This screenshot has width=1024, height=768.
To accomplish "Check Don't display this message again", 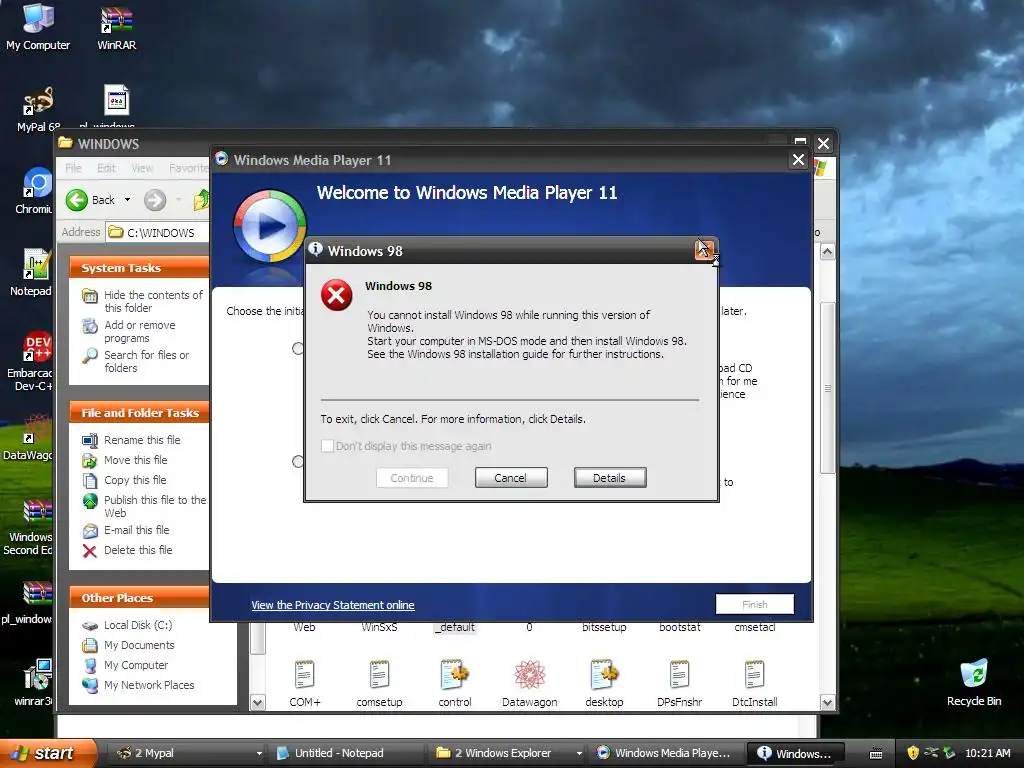I will (x=327, y=446).
